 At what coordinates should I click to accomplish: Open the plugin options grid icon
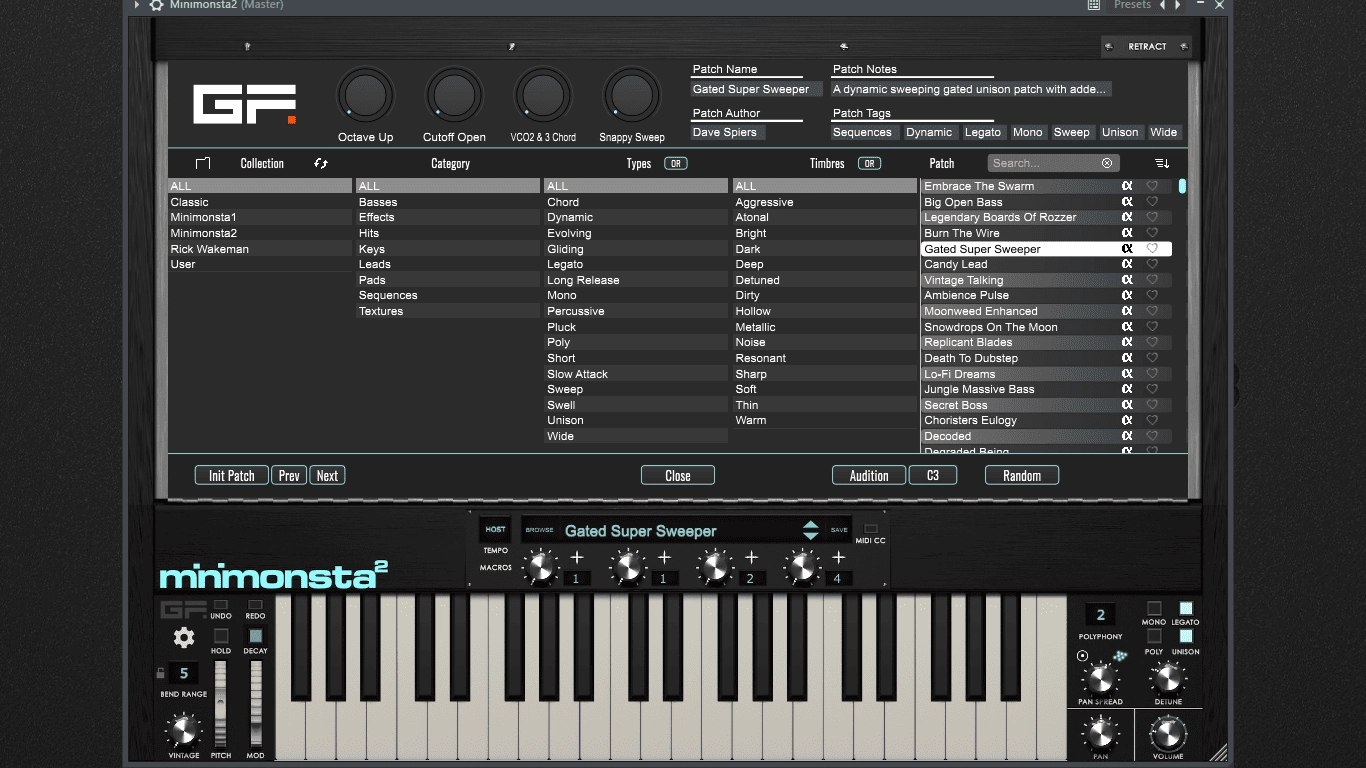[x=1094, y=5]
